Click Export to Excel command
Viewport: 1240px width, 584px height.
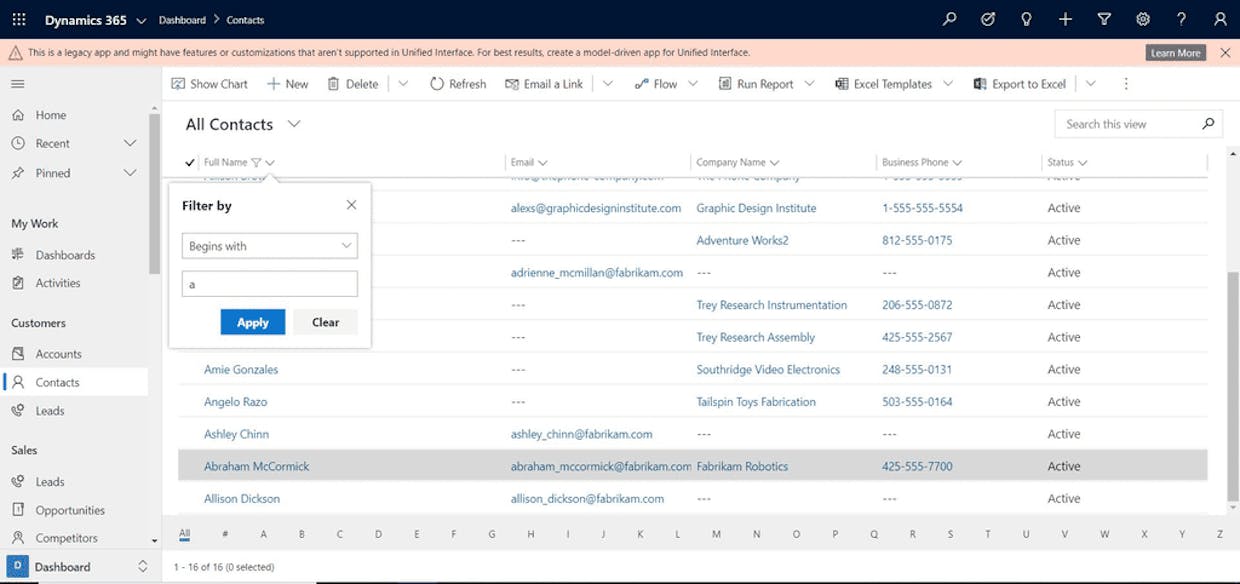pos(1020,84)
